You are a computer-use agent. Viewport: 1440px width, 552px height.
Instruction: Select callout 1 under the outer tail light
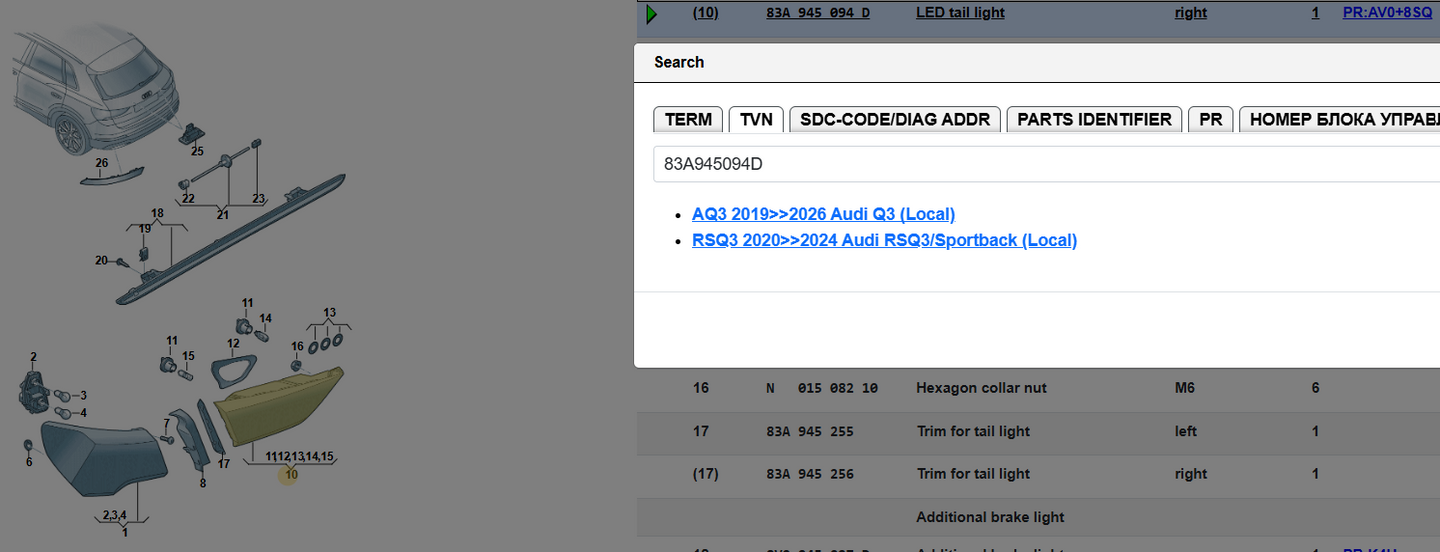coord(125,532)
